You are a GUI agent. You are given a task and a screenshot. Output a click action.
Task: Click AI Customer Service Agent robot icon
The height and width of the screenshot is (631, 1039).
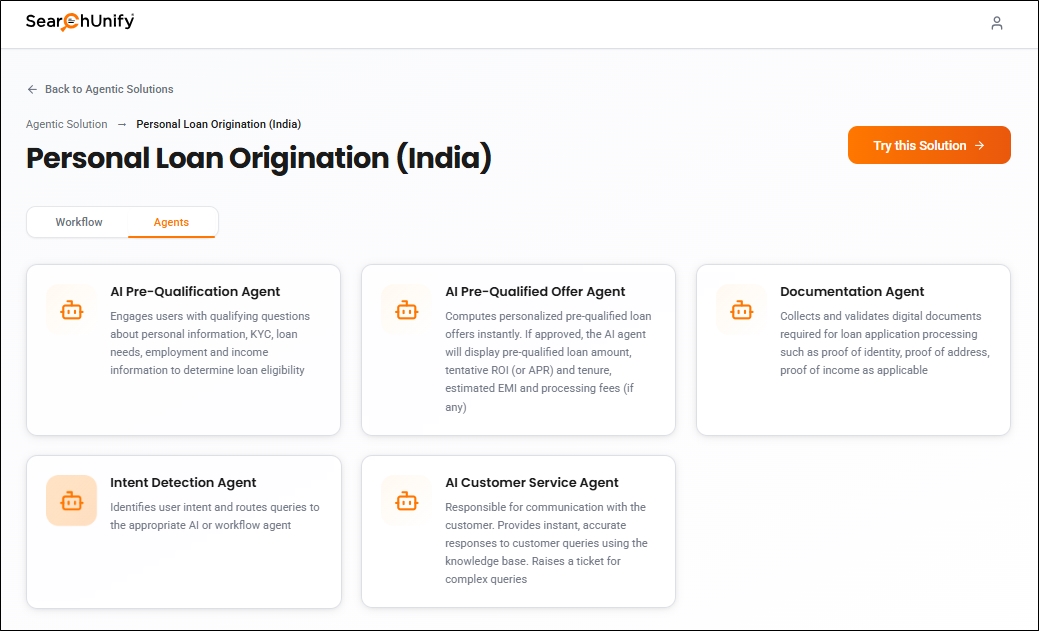click(x=406, y=500)
